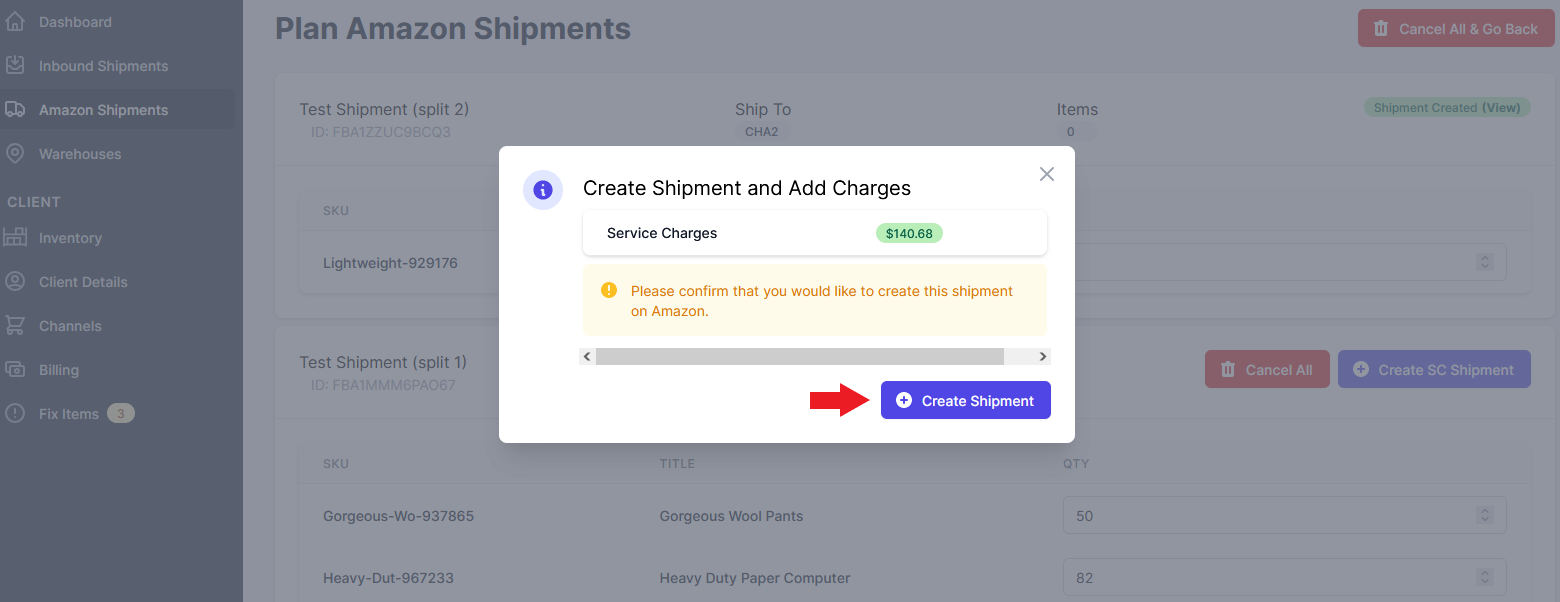Click the Fix Items alert icon
Image resolution: width=1560 pixels, height=602 pixels.
pyautogui.click(x=15, y=414)
